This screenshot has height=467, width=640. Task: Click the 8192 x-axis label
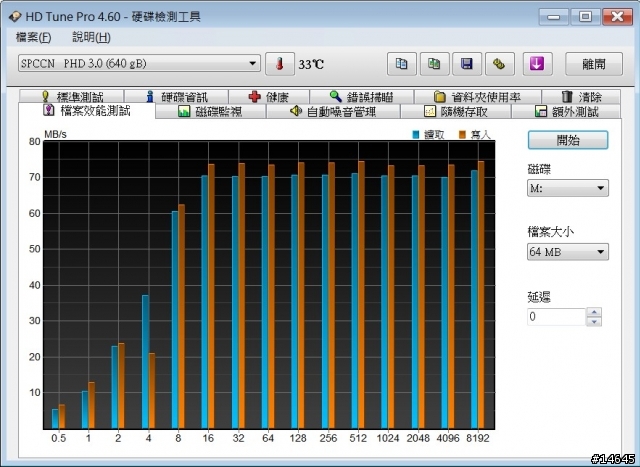click(478, 438)
